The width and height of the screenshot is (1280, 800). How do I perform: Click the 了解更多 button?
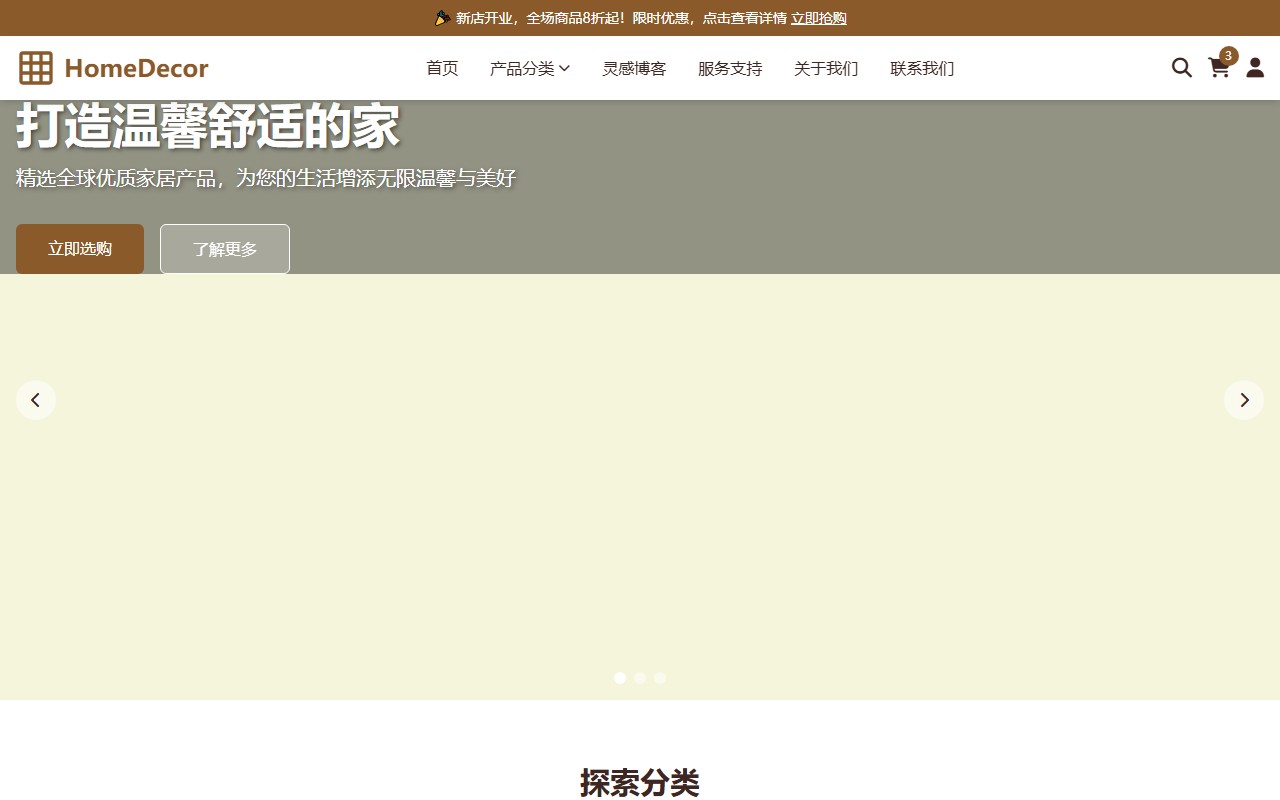225,249
